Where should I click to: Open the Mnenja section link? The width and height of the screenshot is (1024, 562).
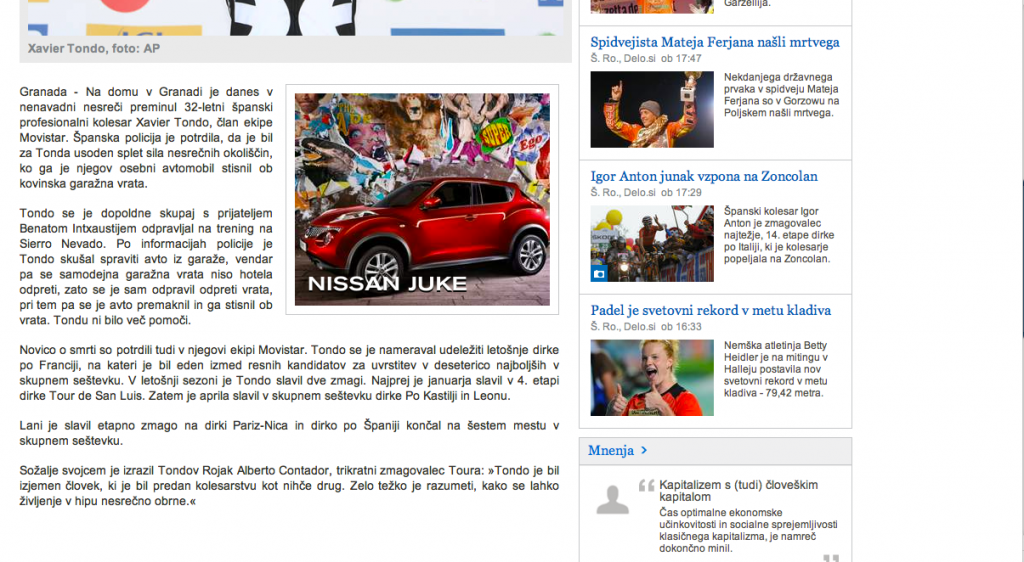[x=611, y=450]
